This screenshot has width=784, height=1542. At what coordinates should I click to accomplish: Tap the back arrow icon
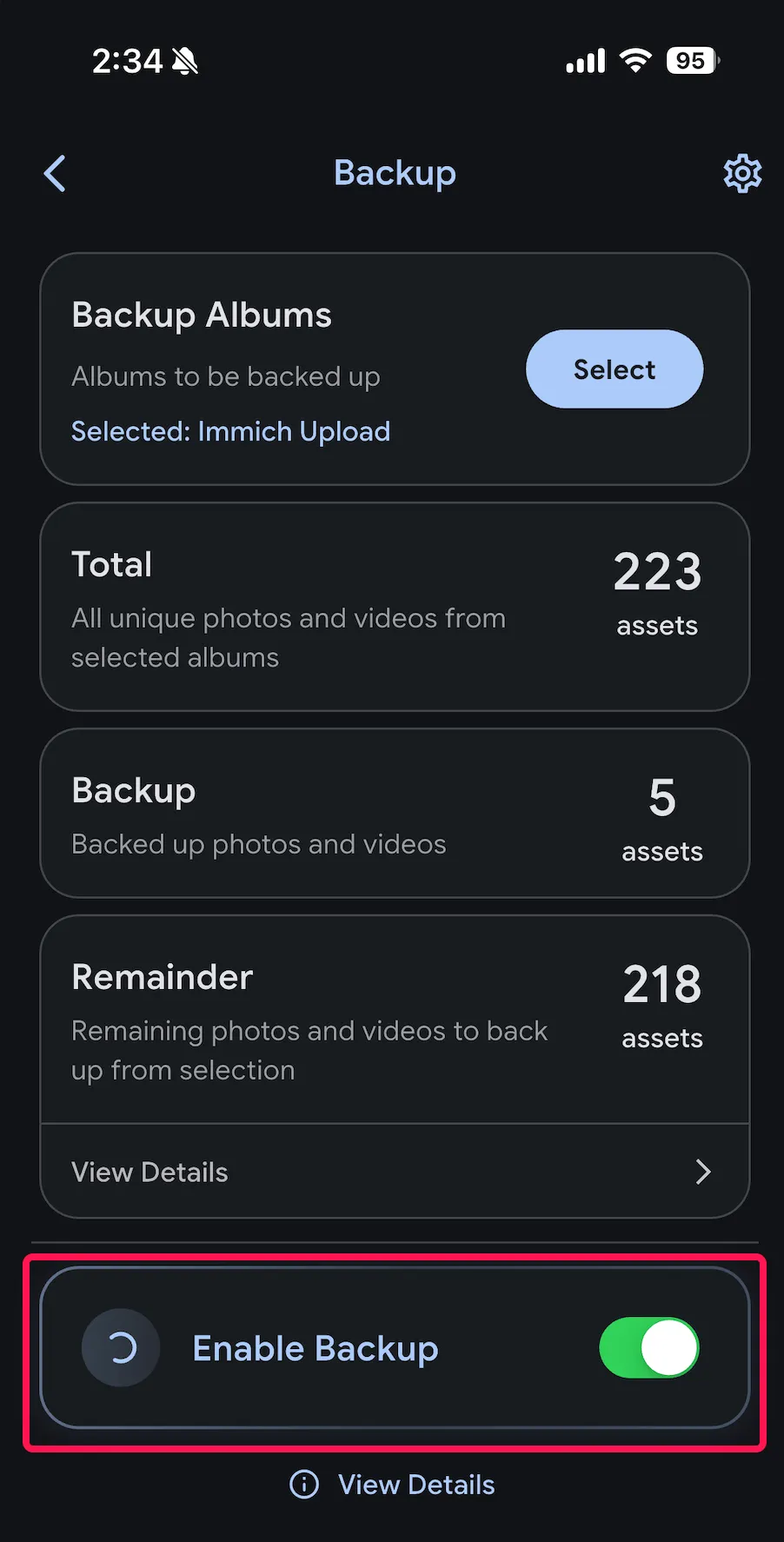pos(55,174)
